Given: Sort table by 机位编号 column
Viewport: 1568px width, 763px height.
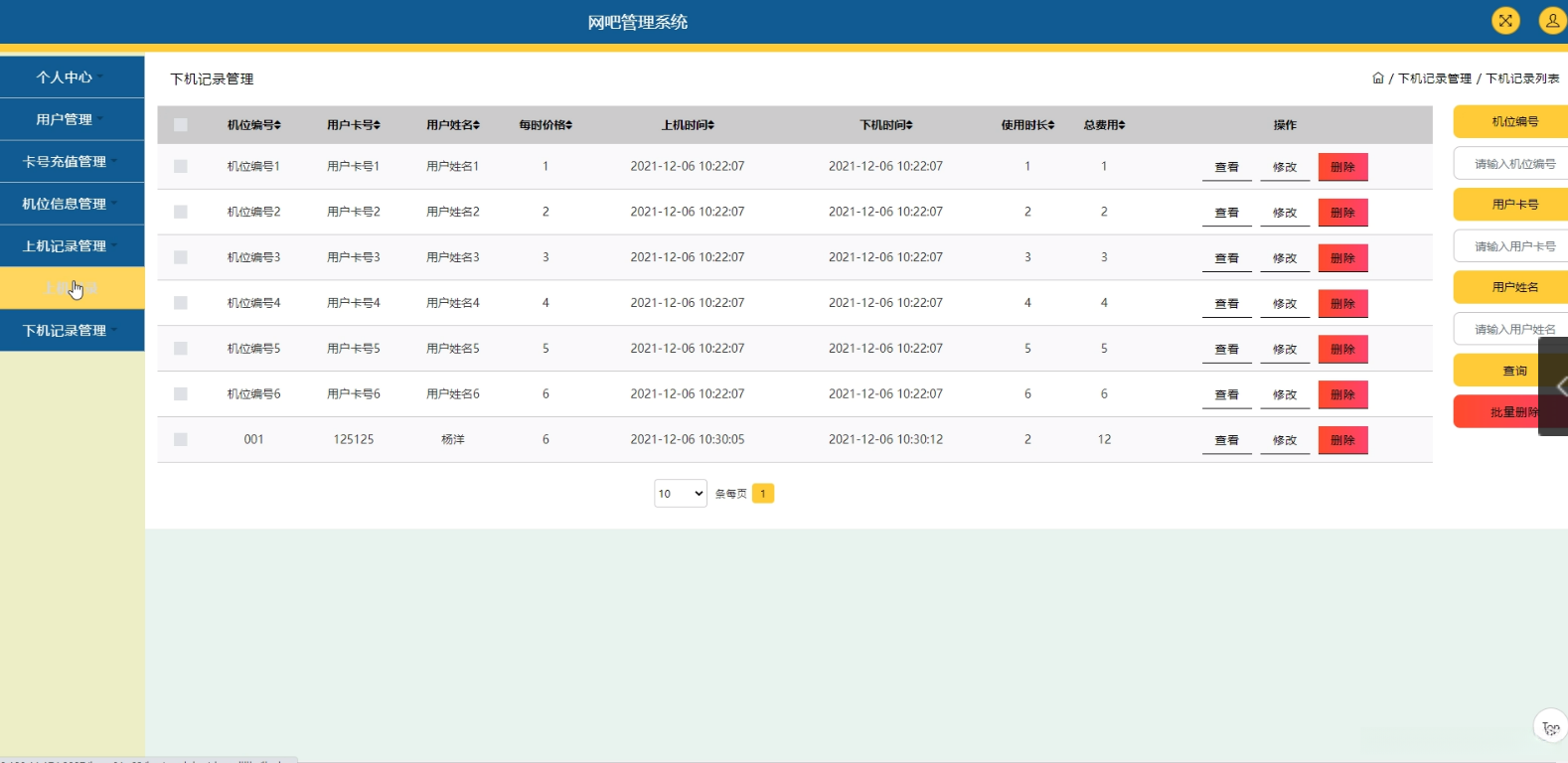Looking at the screenshot, I should tap(254, 125).
